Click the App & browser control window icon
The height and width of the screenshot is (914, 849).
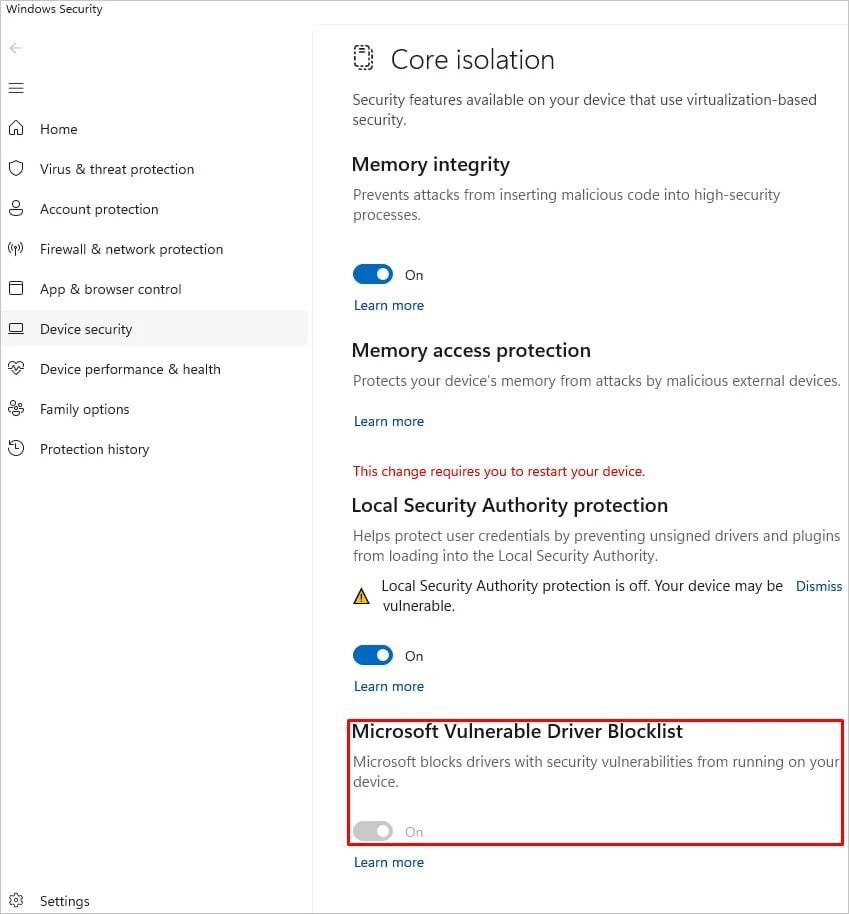pos(16,289)
